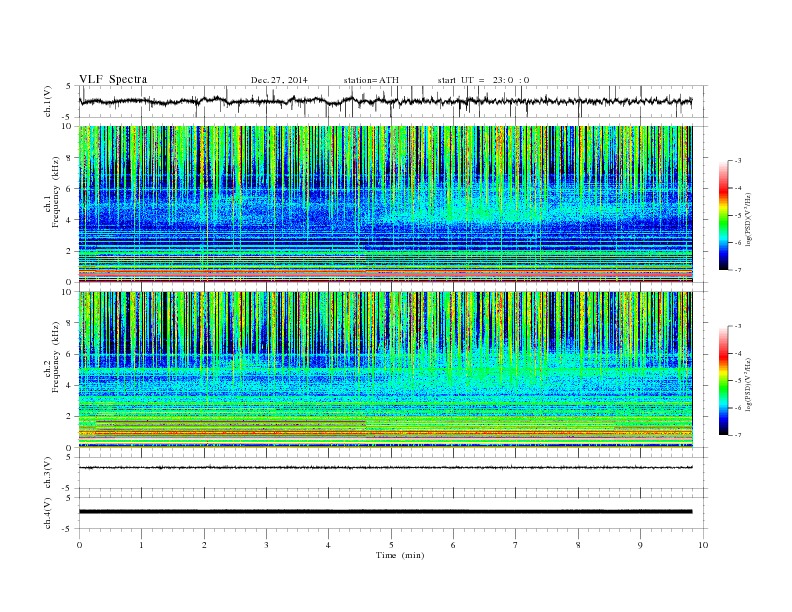Click the "ch.3(V)" axis label
This screenshot has height=612, width=792.
click(x=48, y=473)
